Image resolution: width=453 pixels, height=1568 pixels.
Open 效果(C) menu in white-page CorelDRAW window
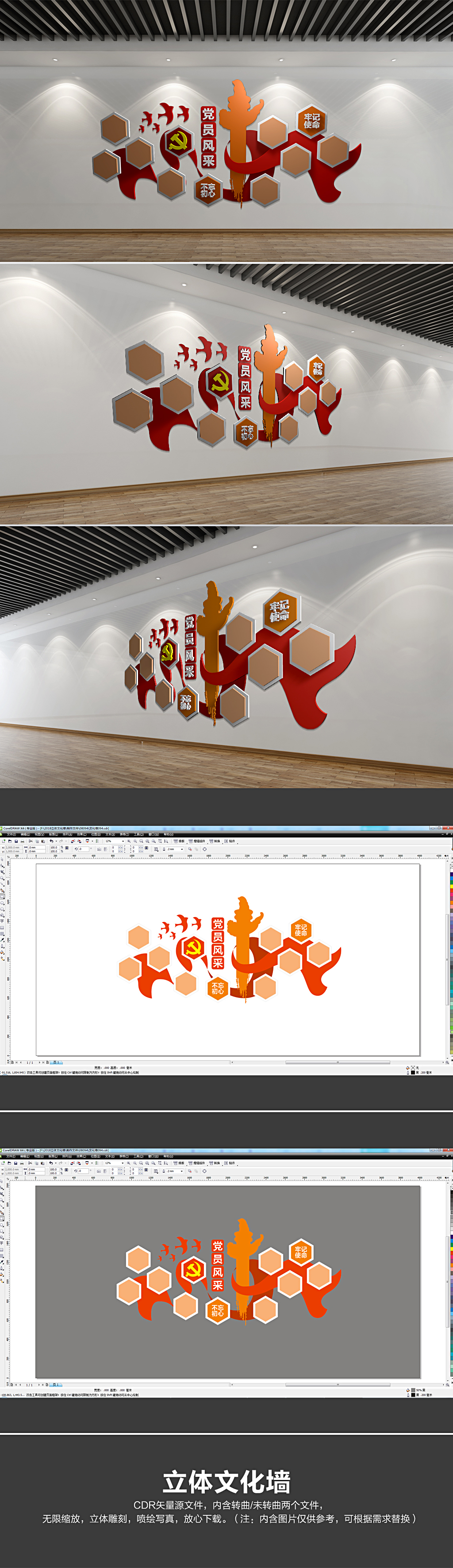click(x=81, y=834)
